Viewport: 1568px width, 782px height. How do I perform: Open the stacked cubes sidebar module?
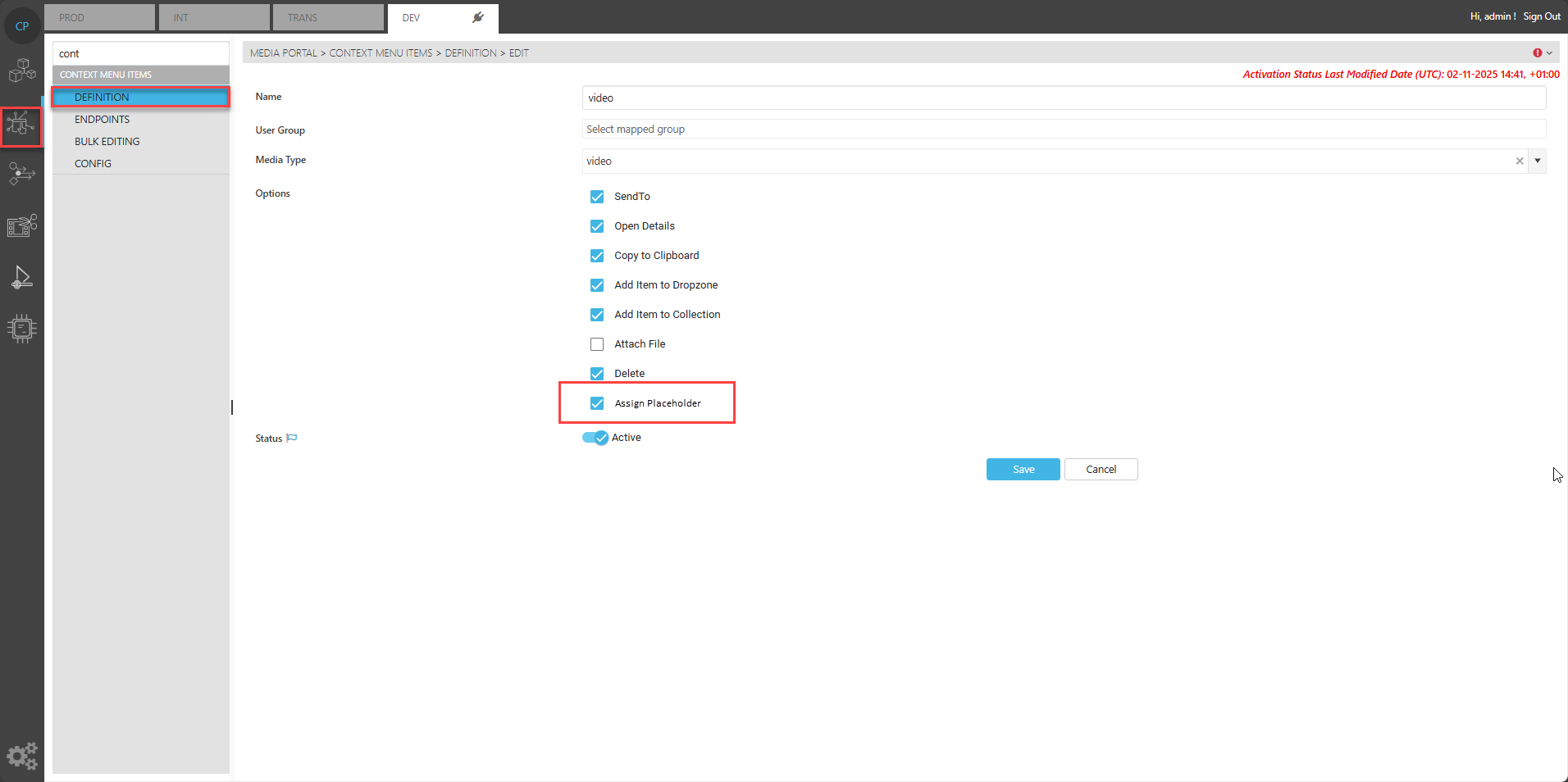point(22,71)
